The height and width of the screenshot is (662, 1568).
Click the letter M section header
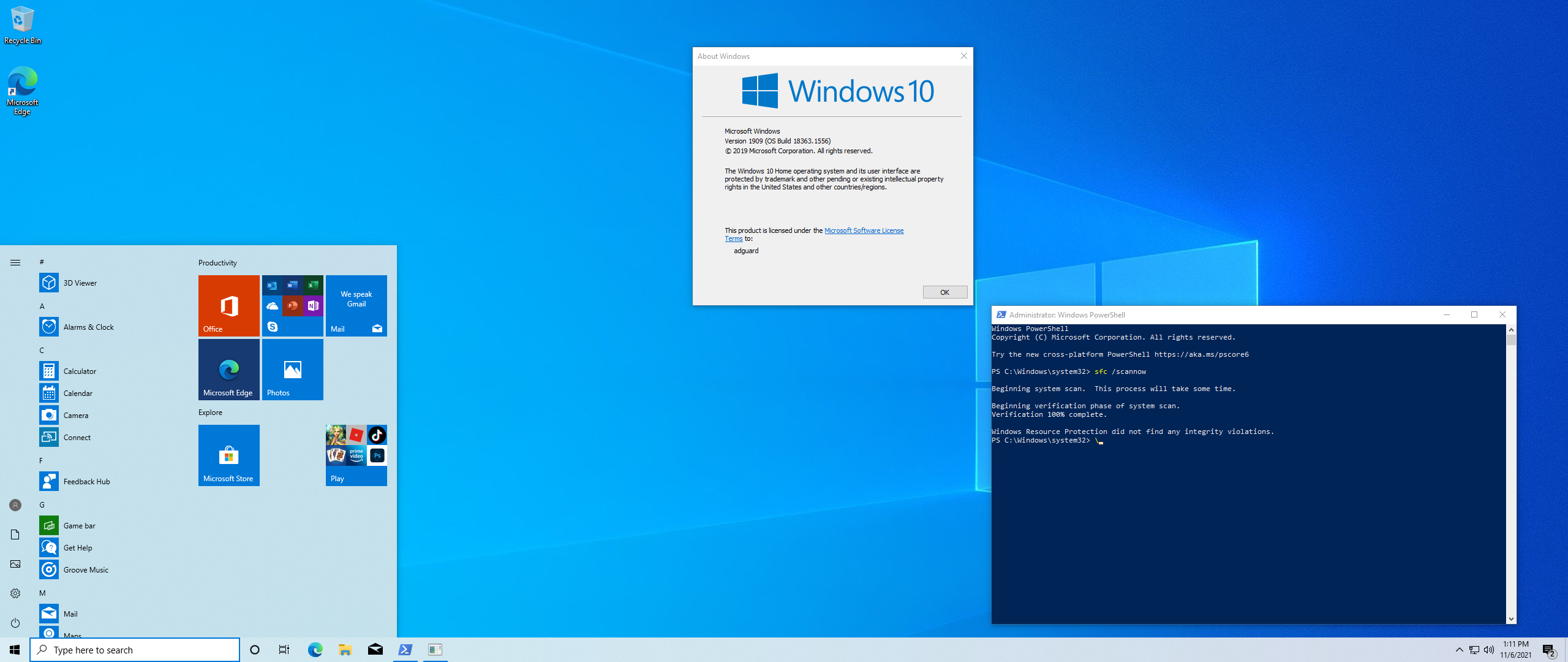click(x=43, y=593)
